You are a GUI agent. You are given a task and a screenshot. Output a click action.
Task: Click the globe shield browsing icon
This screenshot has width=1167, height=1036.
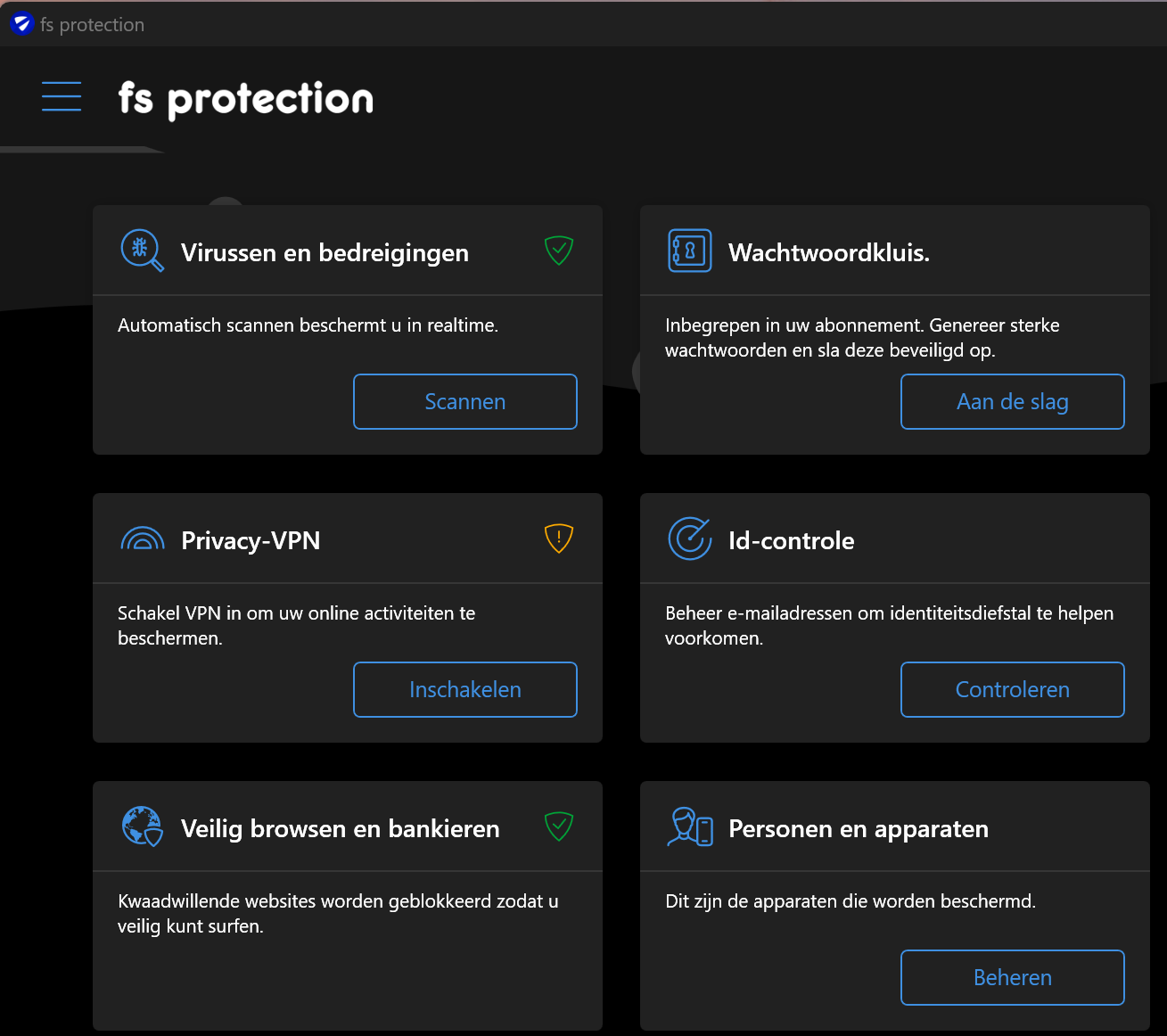pos(142,826)
